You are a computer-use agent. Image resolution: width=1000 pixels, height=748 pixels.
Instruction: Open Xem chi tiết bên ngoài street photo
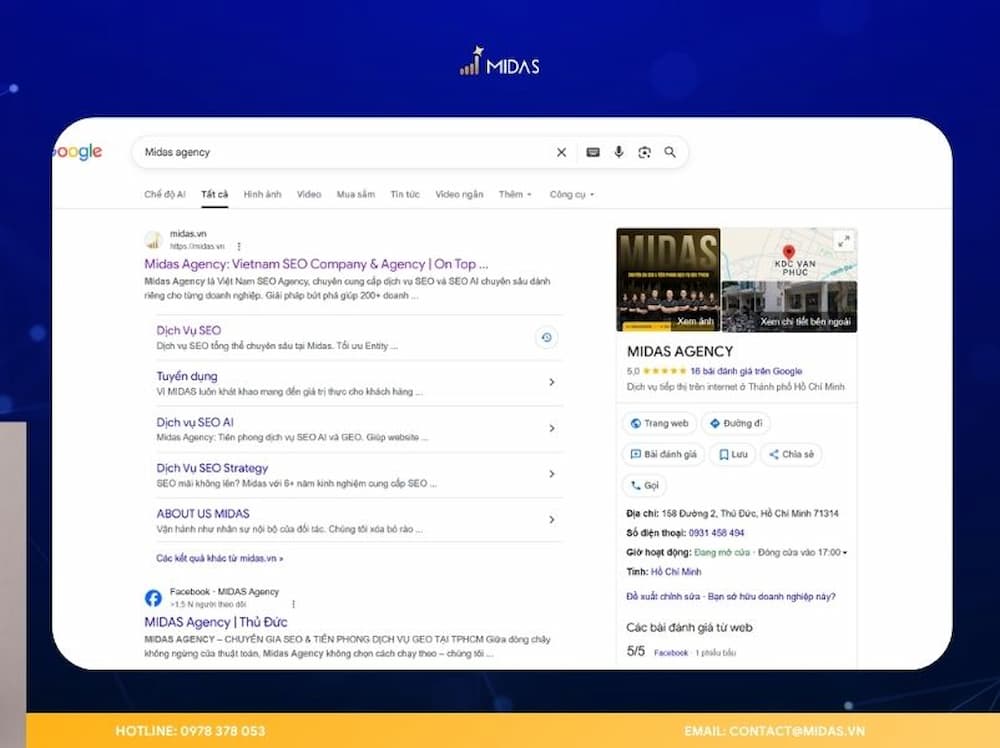(790, 307)
